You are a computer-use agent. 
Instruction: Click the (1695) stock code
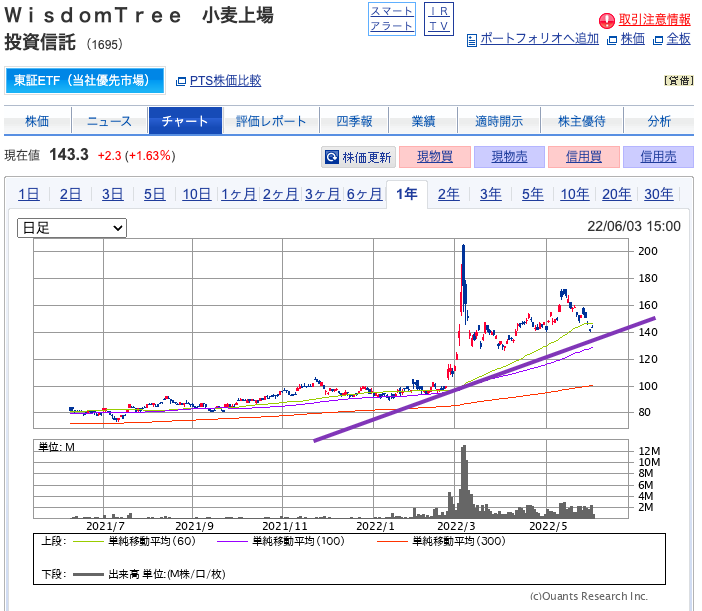click(x=104, y=44)
